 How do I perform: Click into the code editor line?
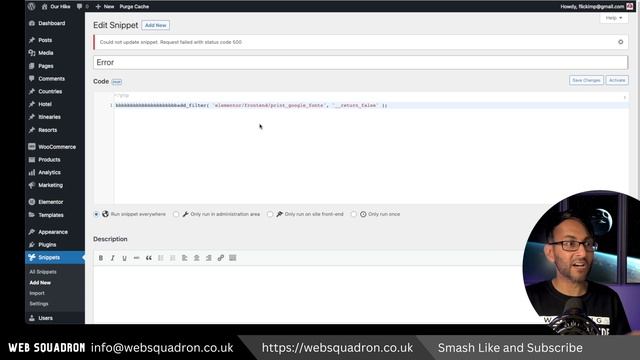click(371, 105)
